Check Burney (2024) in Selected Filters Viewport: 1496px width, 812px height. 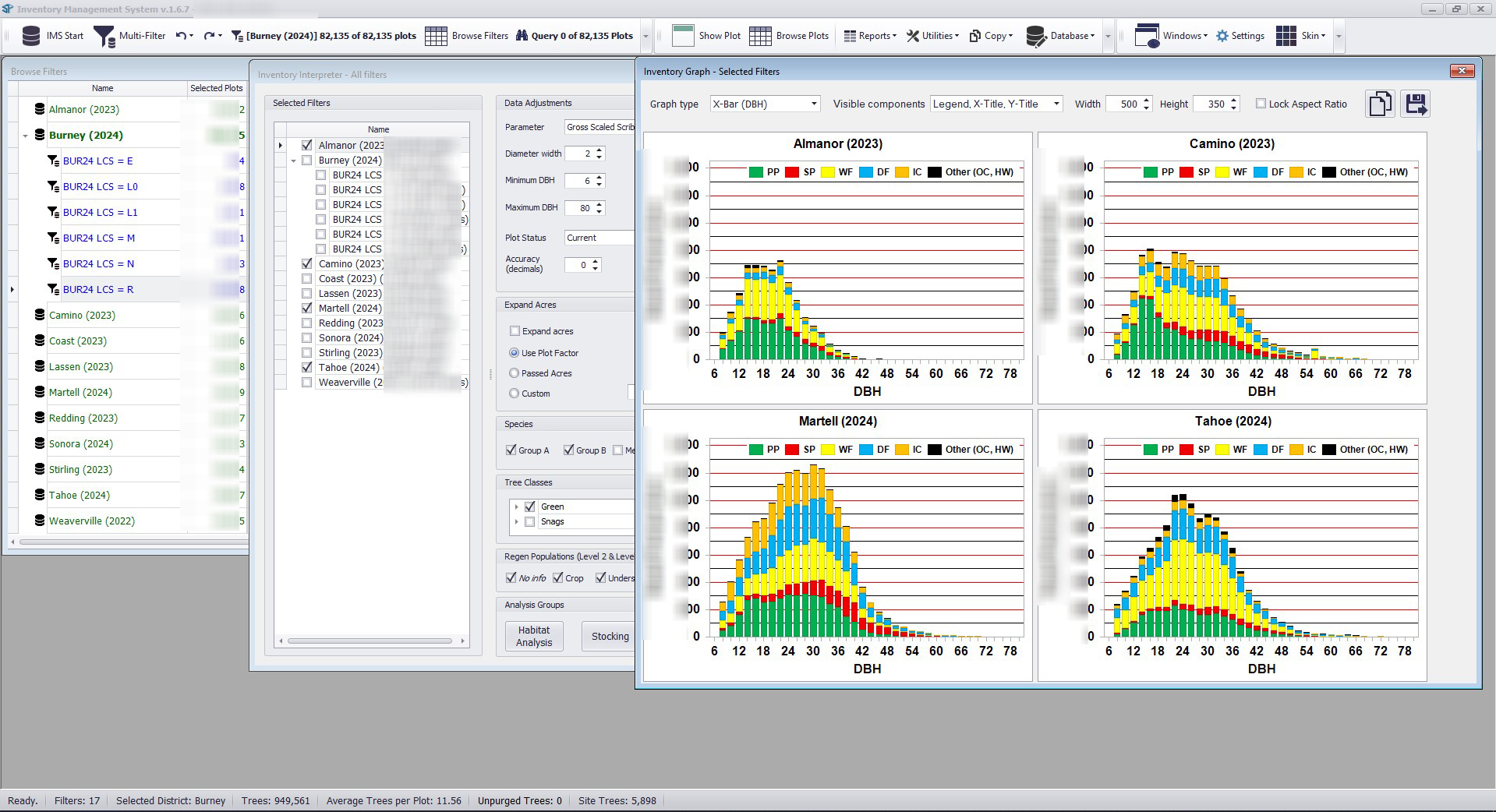click(x=307, y=160)
